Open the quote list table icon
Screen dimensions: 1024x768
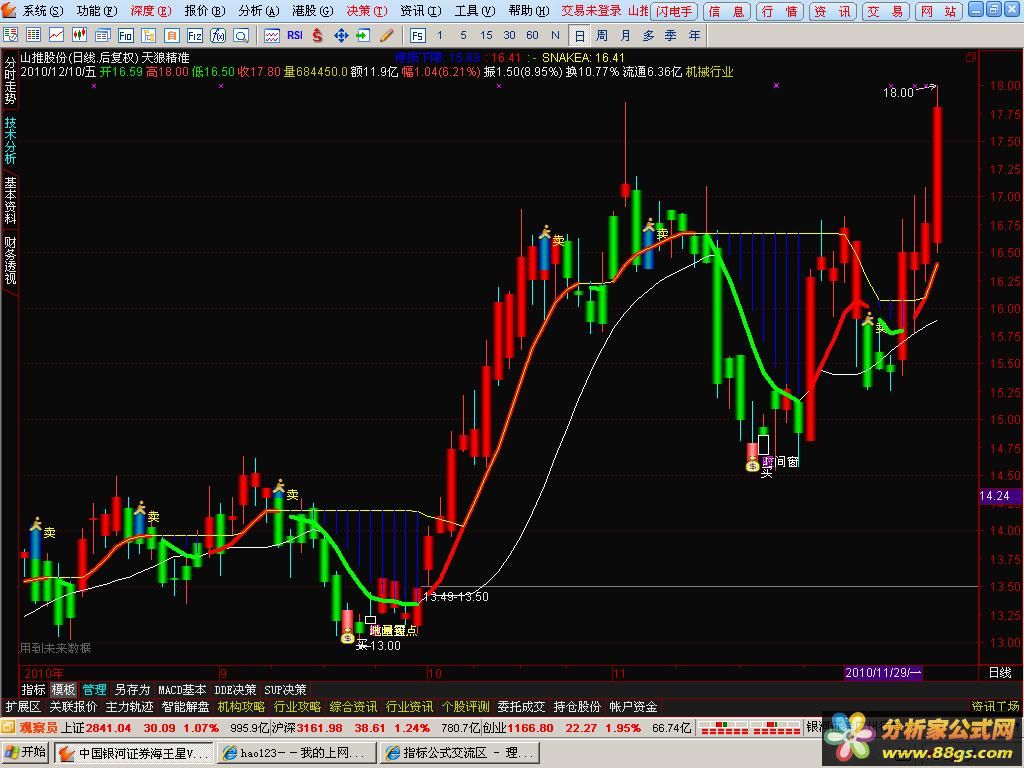[33, 35]
